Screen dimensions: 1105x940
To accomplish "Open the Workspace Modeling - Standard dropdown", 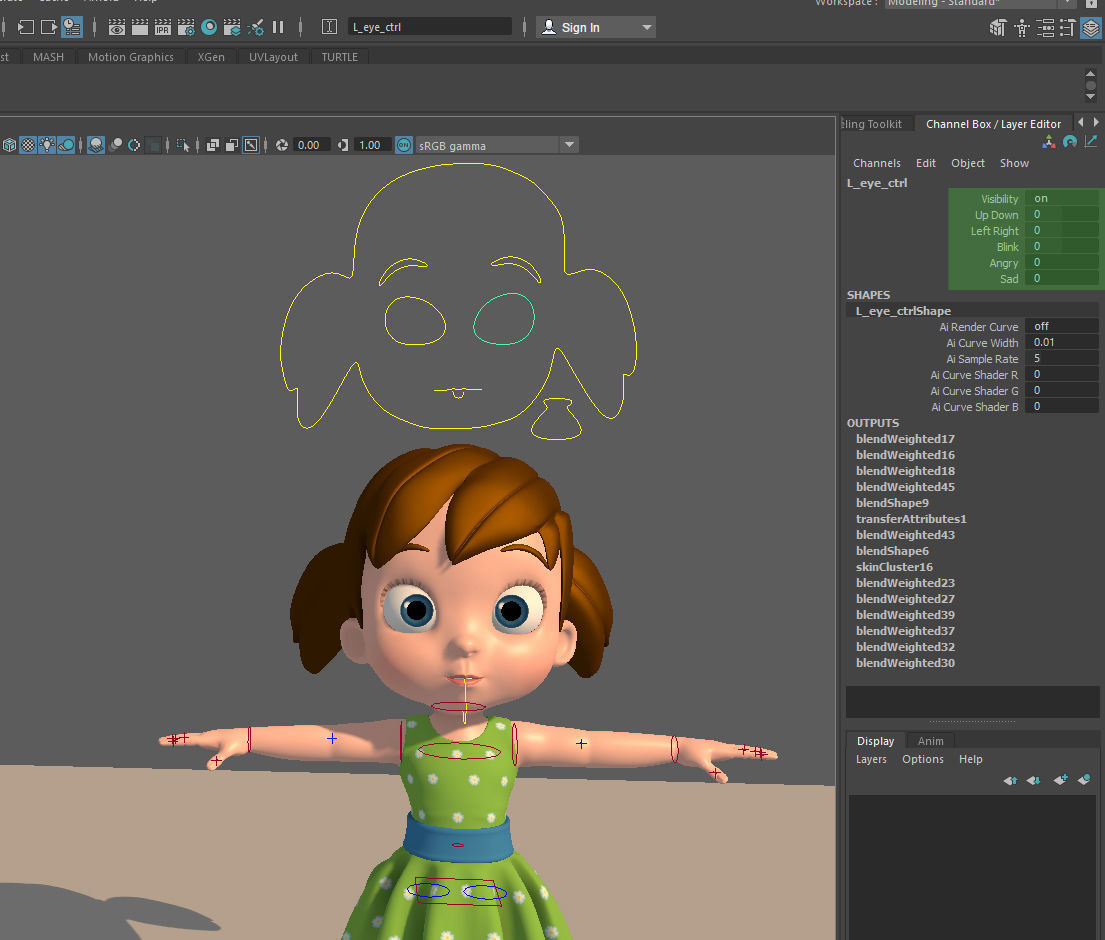I will click(980, 3).
